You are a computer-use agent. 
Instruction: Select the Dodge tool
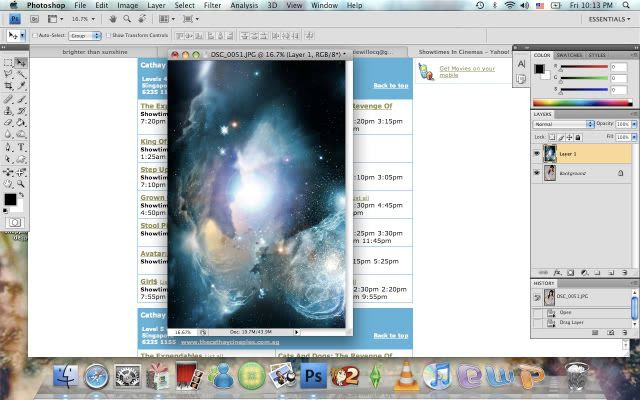pyautogui.click(x=20, y=134)
